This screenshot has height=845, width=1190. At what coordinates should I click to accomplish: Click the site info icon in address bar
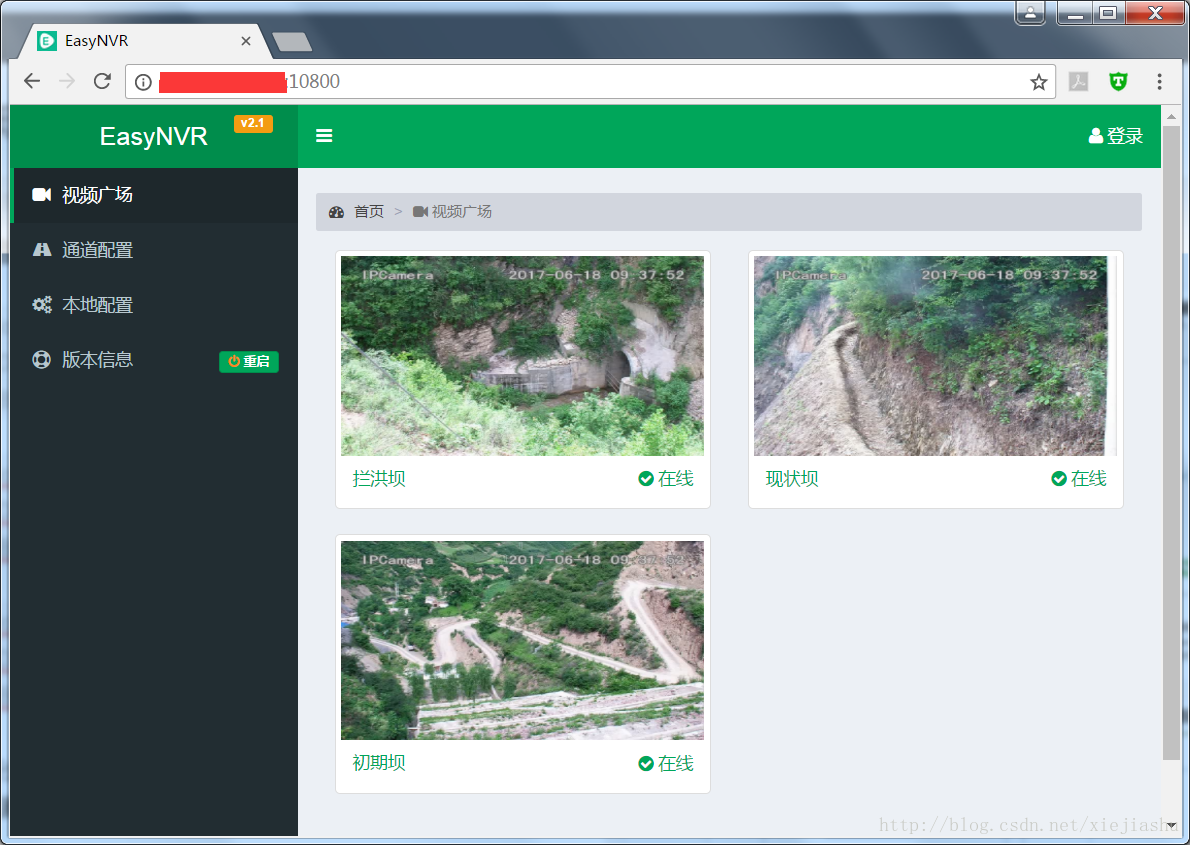[143, 82]
